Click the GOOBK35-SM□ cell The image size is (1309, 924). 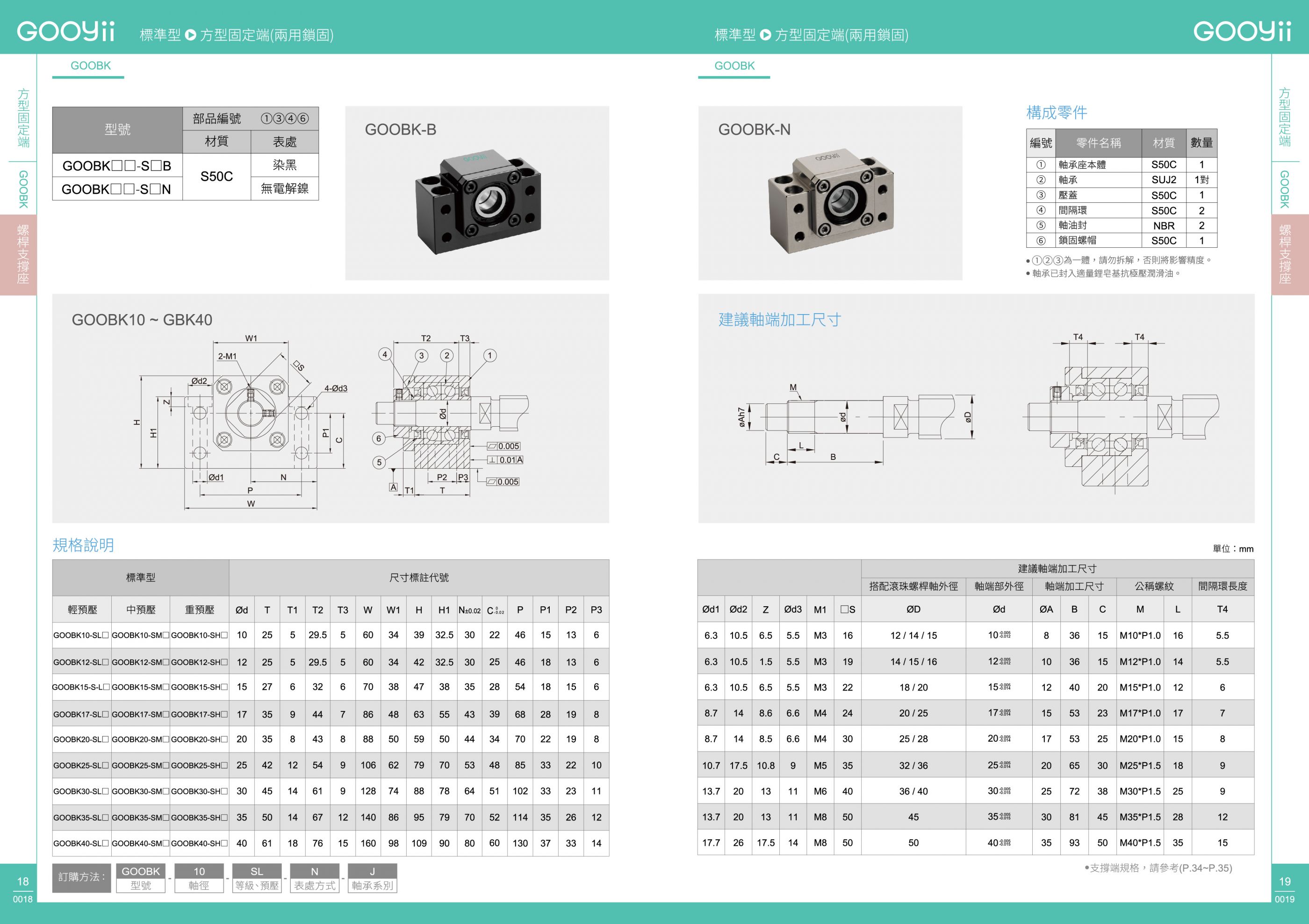140,817
